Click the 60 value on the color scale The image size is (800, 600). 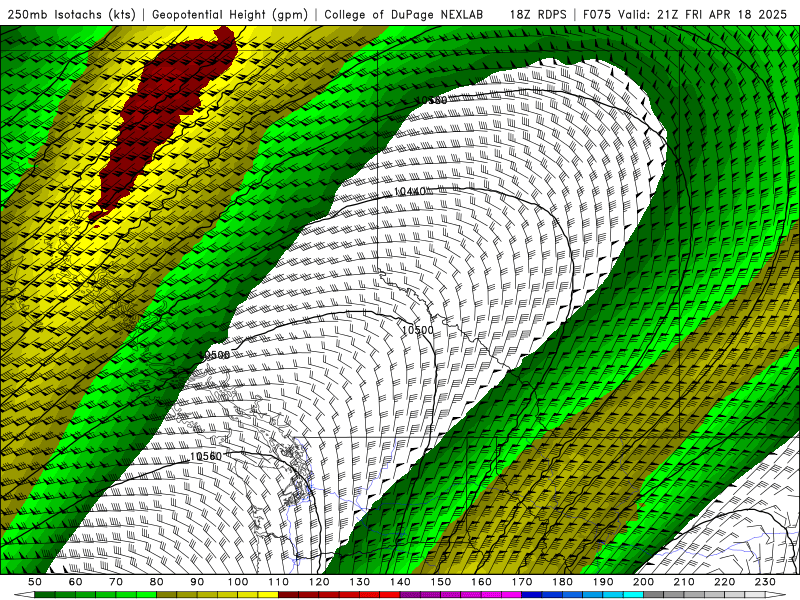(75, 582)
